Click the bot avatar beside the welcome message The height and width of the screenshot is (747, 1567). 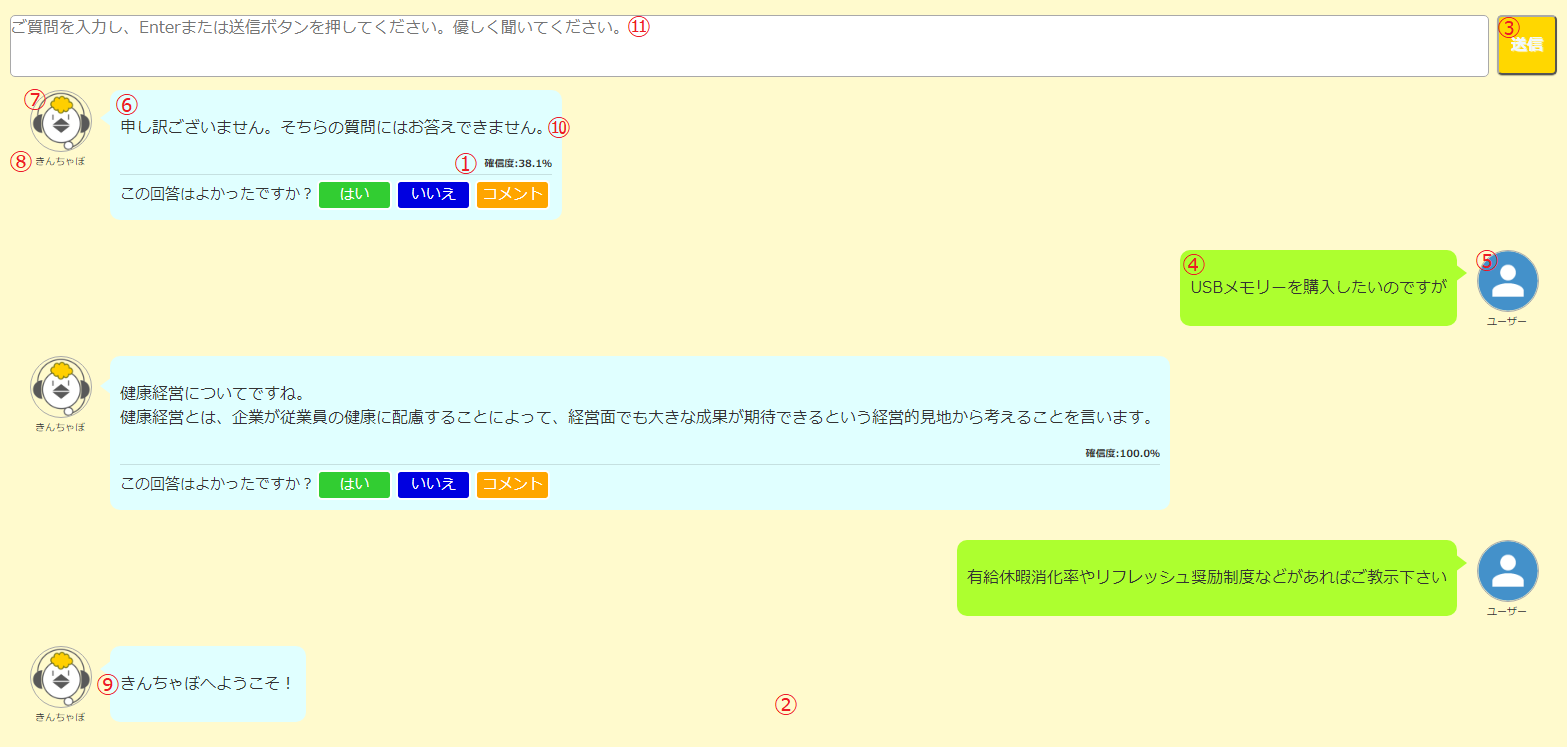point(61,677)
